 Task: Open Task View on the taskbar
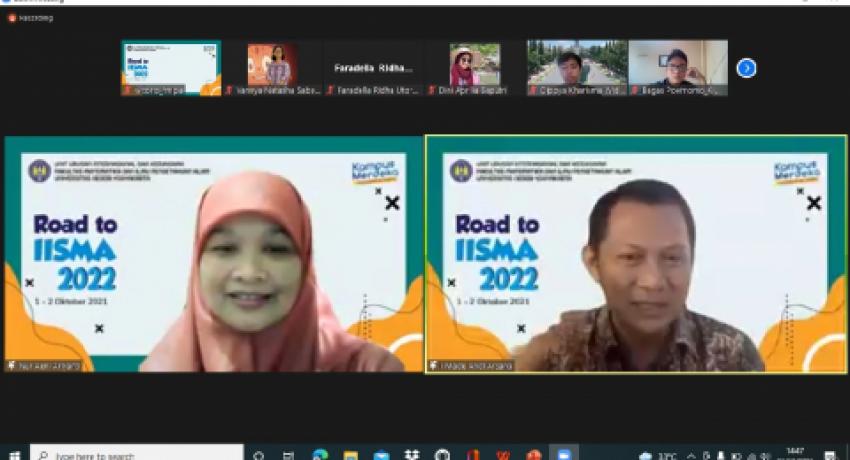pos(288,455)
